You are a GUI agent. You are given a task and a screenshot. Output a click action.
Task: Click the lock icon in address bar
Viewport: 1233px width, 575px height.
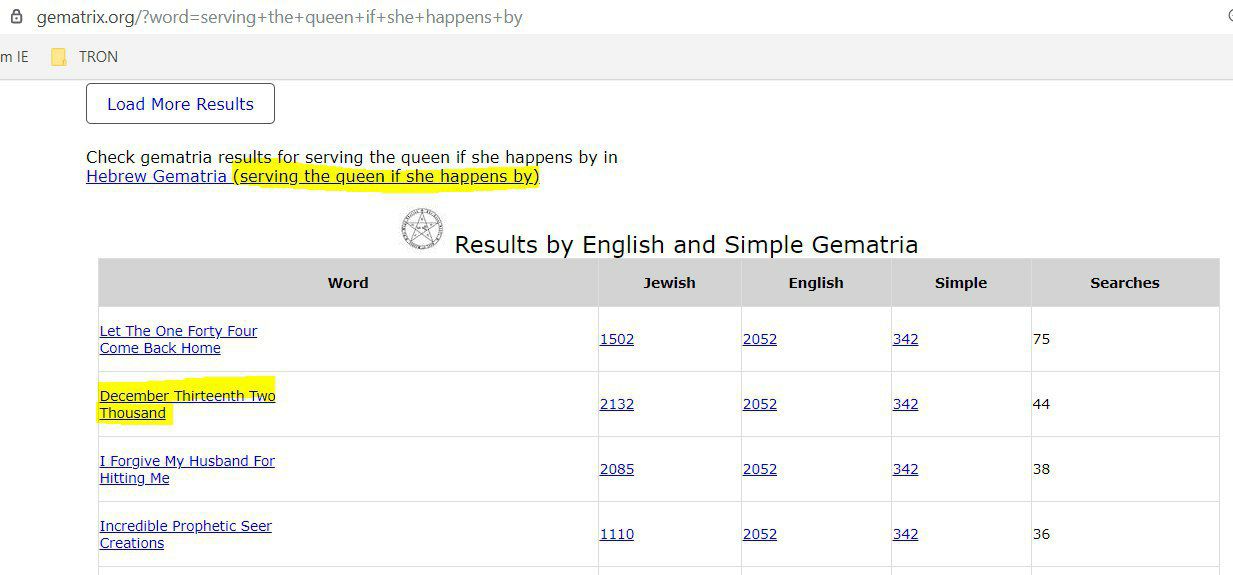click(x=16, y=17)
